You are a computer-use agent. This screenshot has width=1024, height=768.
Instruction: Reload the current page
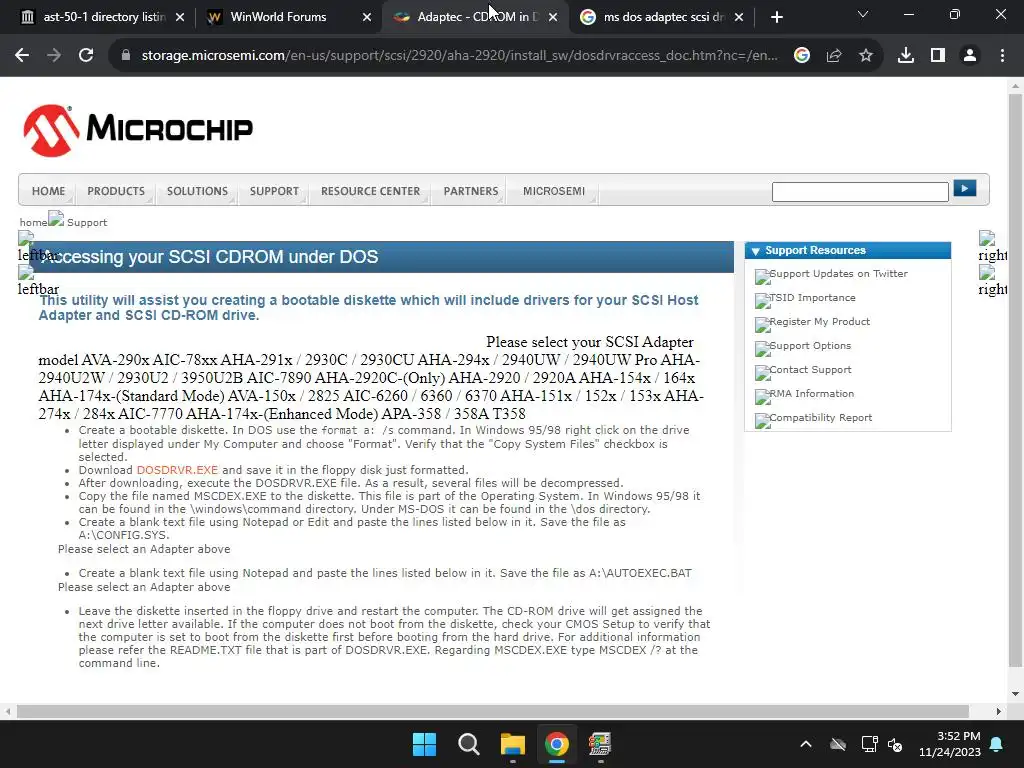point(86,56)
